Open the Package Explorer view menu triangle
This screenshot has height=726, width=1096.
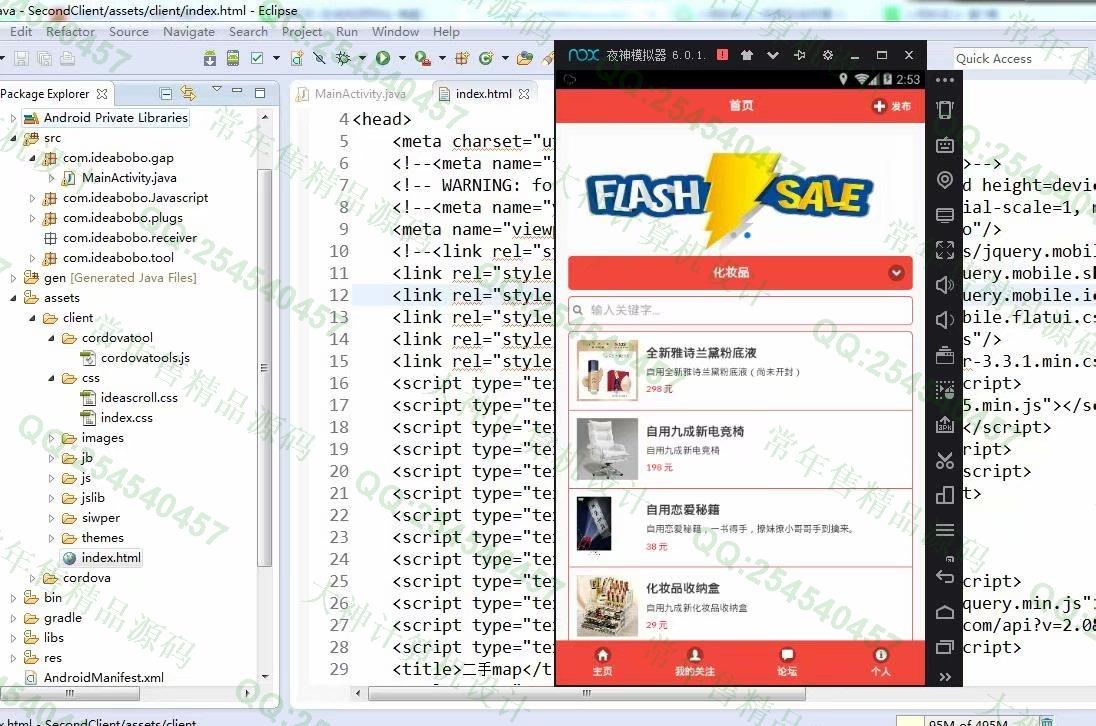point(217,89)
